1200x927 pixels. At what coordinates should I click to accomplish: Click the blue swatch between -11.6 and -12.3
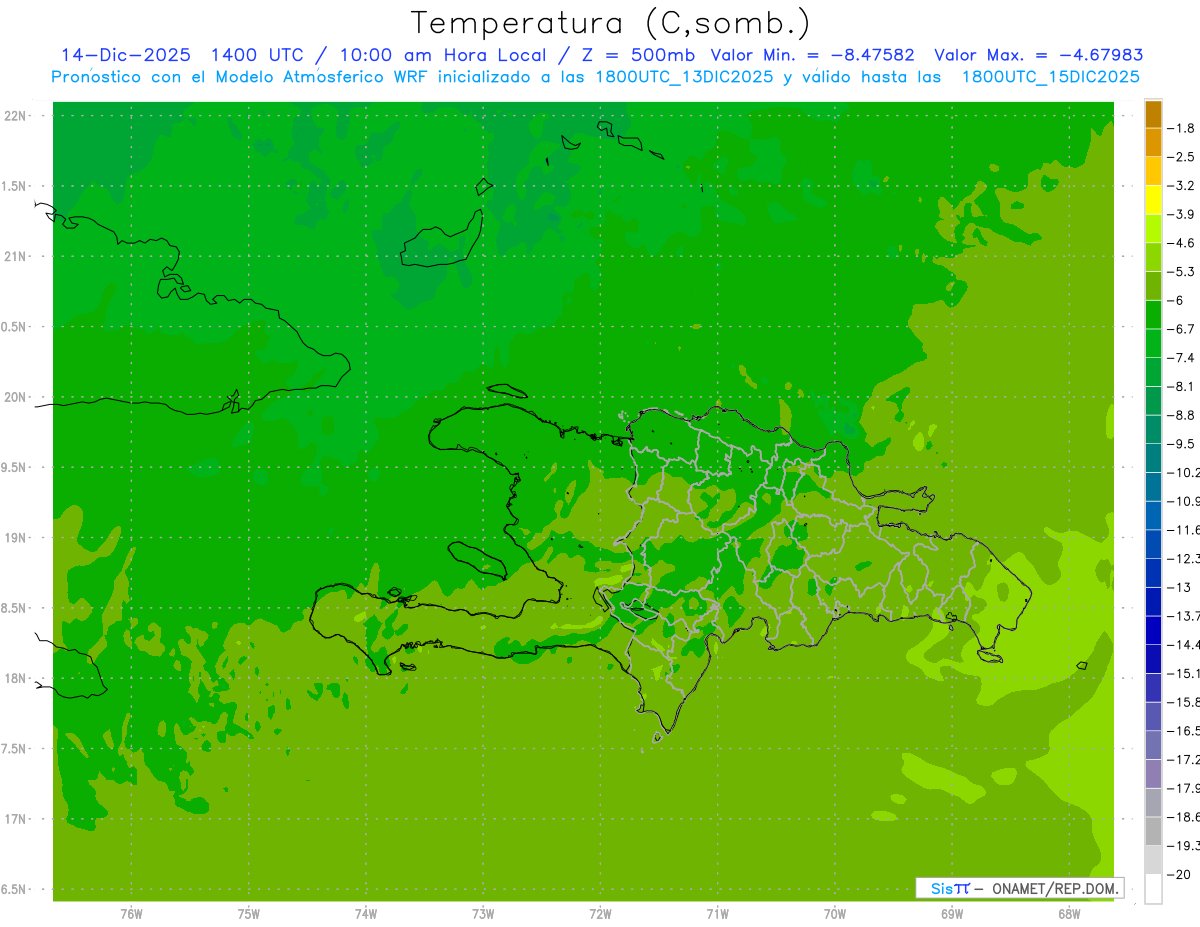pos(1153,544)
